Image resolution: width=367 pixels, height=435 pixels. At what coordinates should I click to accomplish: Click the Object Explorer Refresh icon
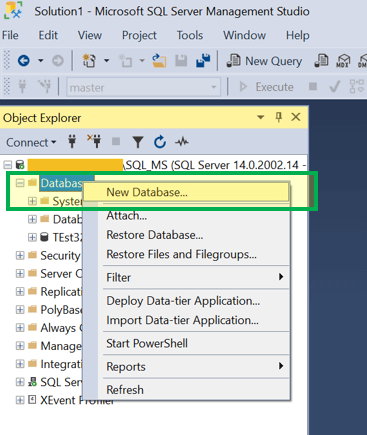pyautogui.click(x=160, y=142)
